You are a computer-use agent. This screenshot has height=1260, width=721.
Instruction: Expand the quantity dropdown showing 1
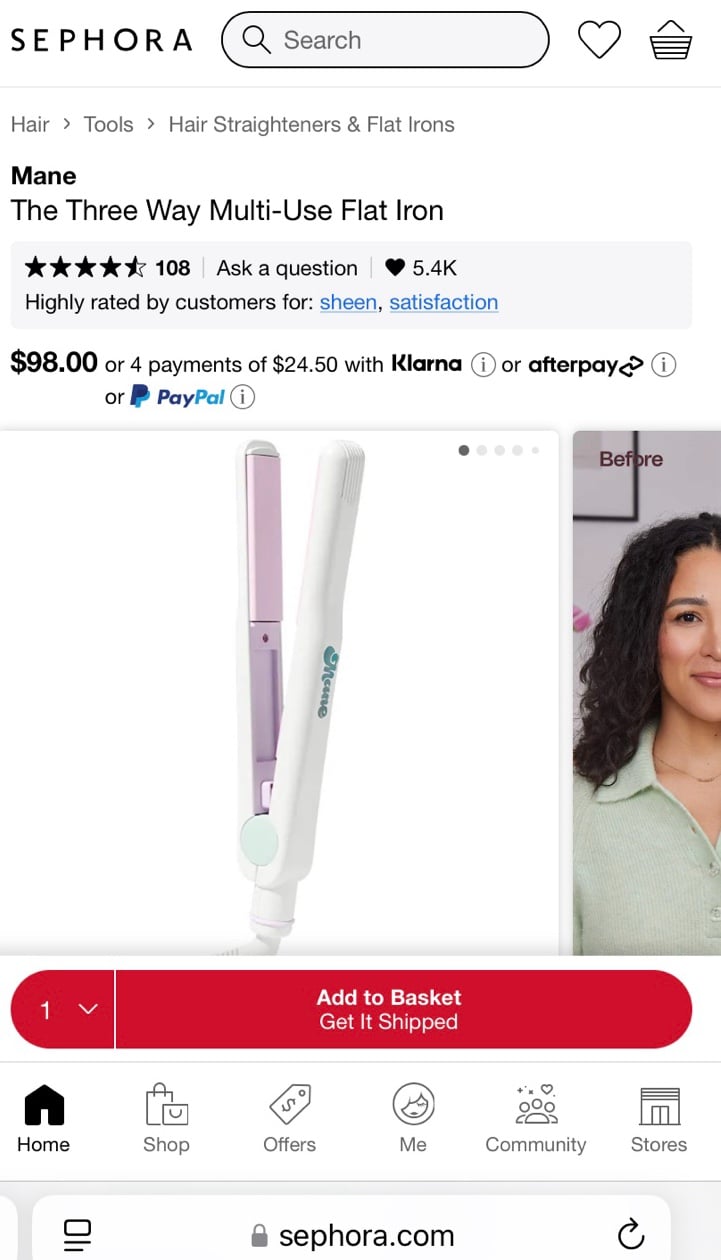click(63, 1009)
